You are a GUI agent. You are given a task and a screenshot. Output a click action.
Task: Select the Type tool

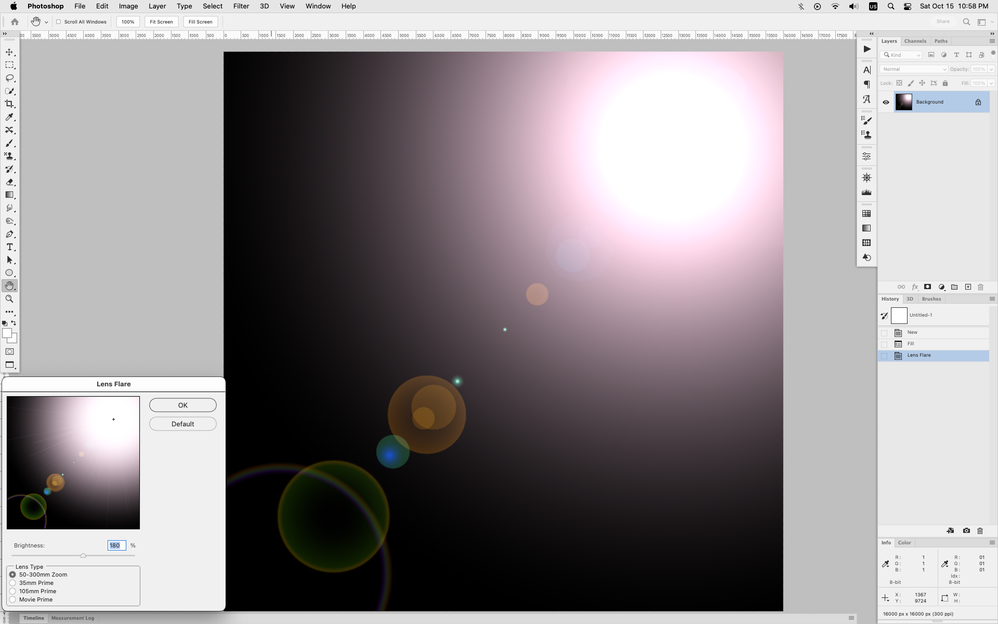[10, 247]
